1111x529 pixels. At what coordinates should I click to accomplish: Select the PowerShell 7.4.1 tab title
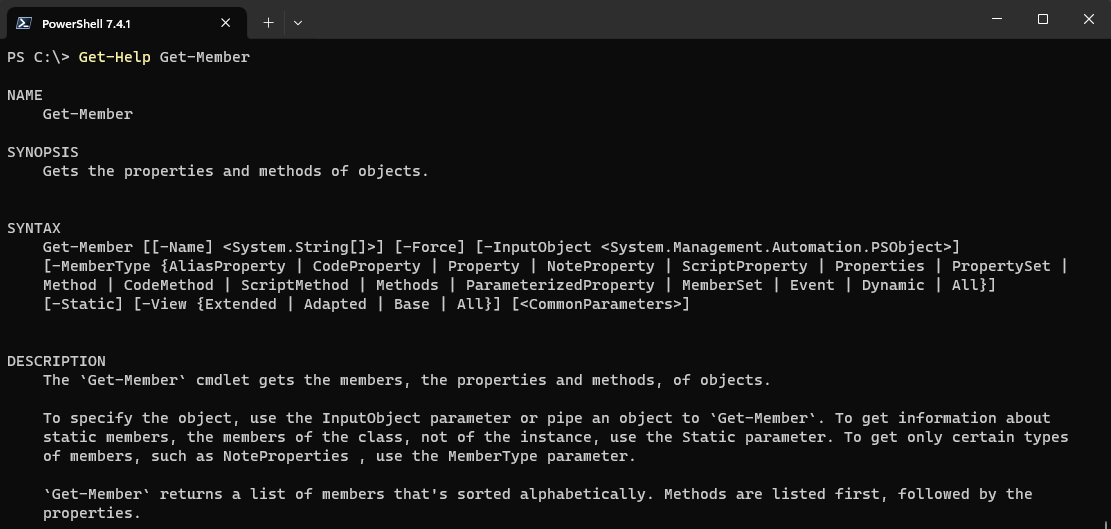86,23
